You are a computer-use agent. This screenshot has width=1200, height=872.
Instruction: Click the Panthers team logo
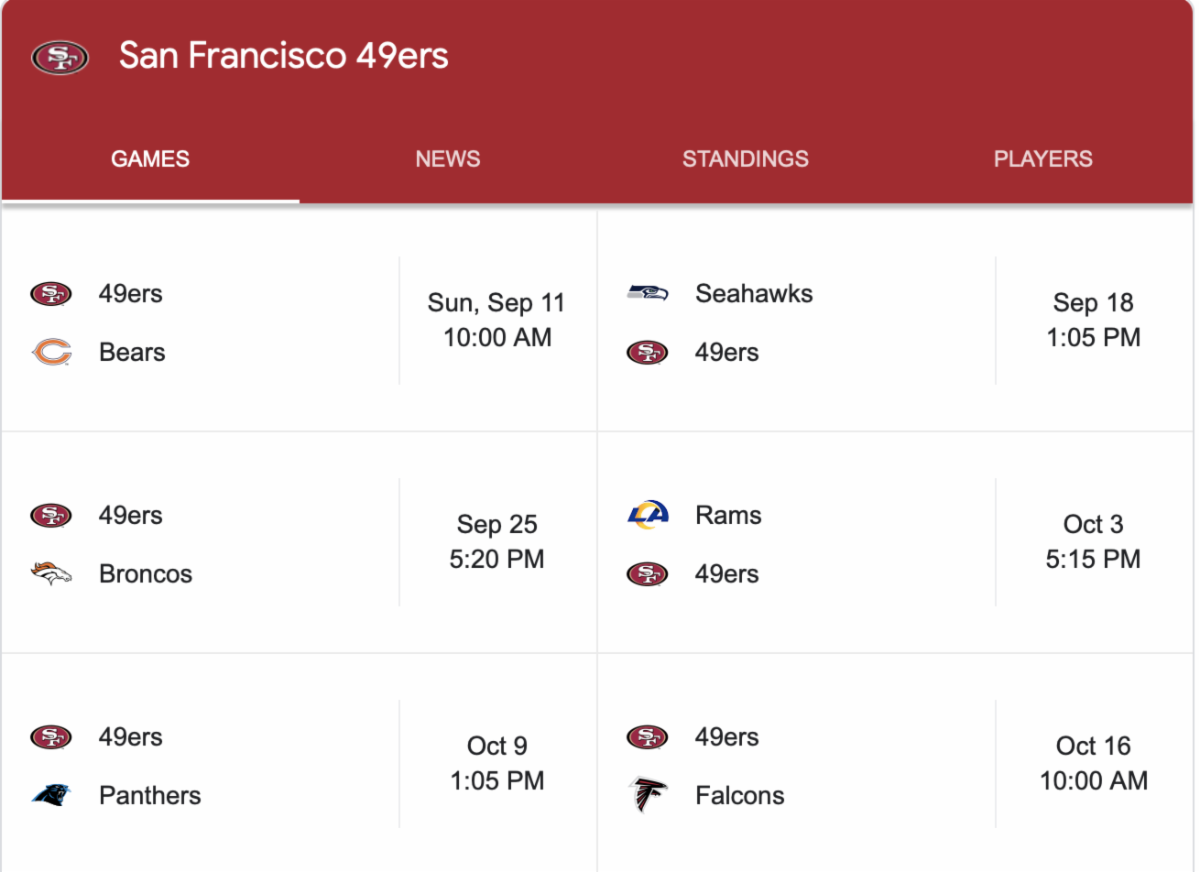51,795
